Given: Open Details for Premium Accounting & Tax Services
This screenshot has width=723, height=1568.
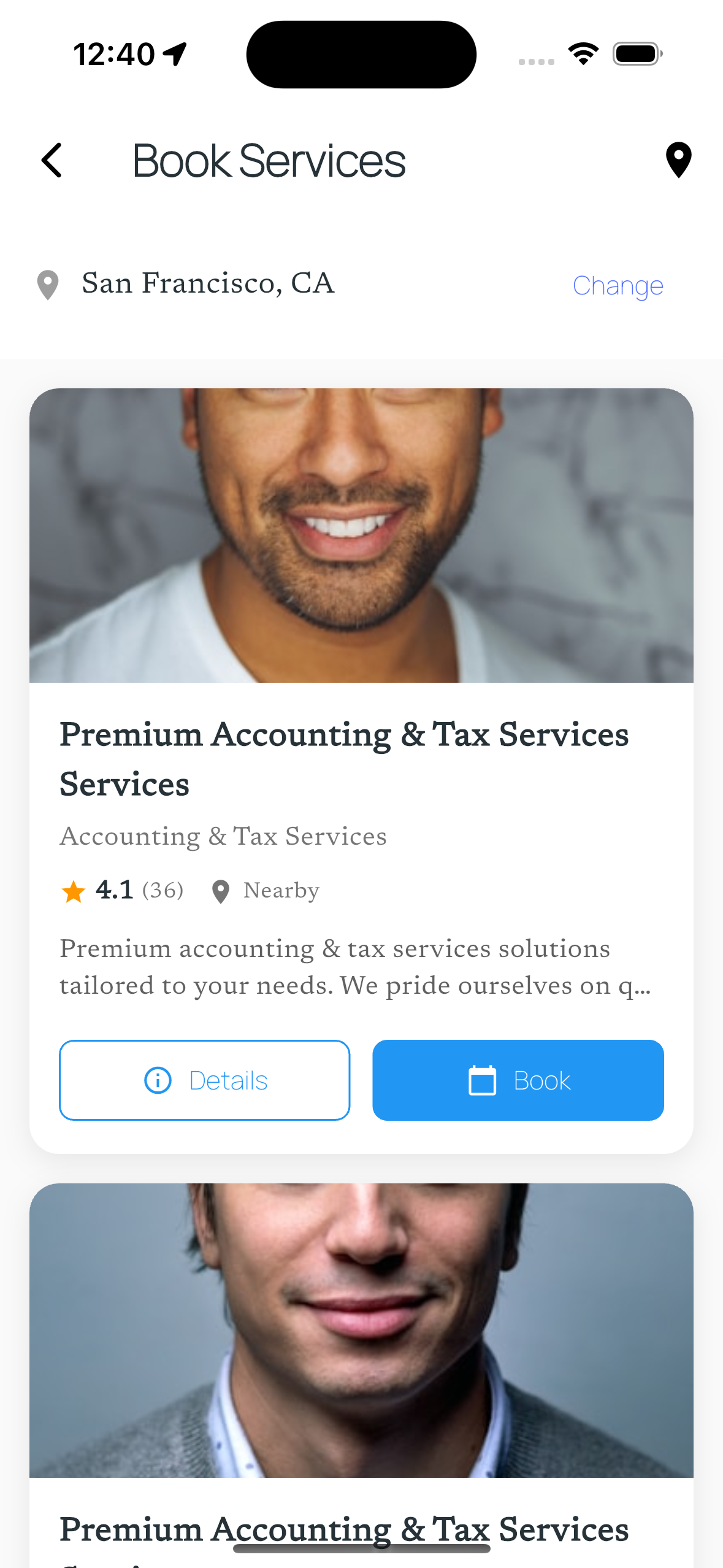Looking at the screenshot, I should pyautogui.click(x=204, y=1080).
